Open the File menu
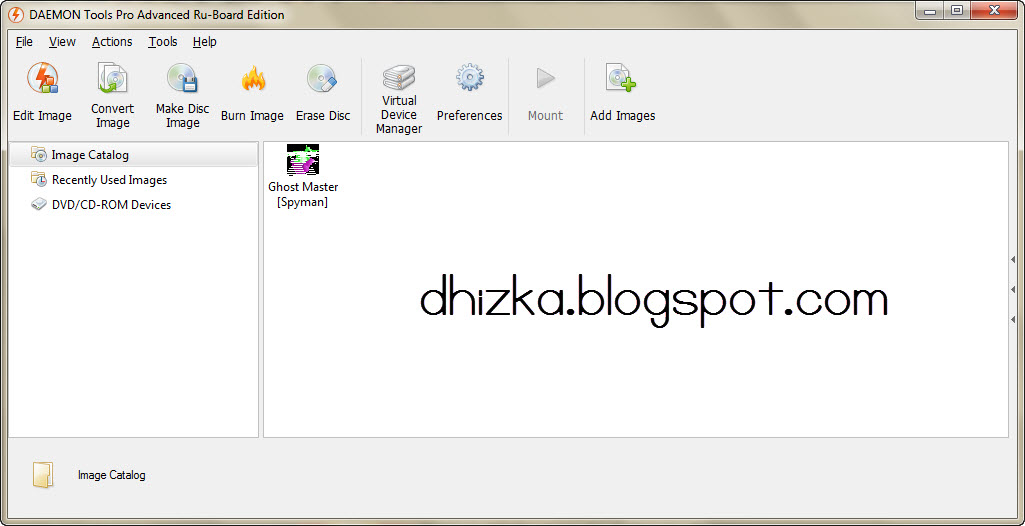This screenshot has height=526, width=1025. [x=24, y=42]
